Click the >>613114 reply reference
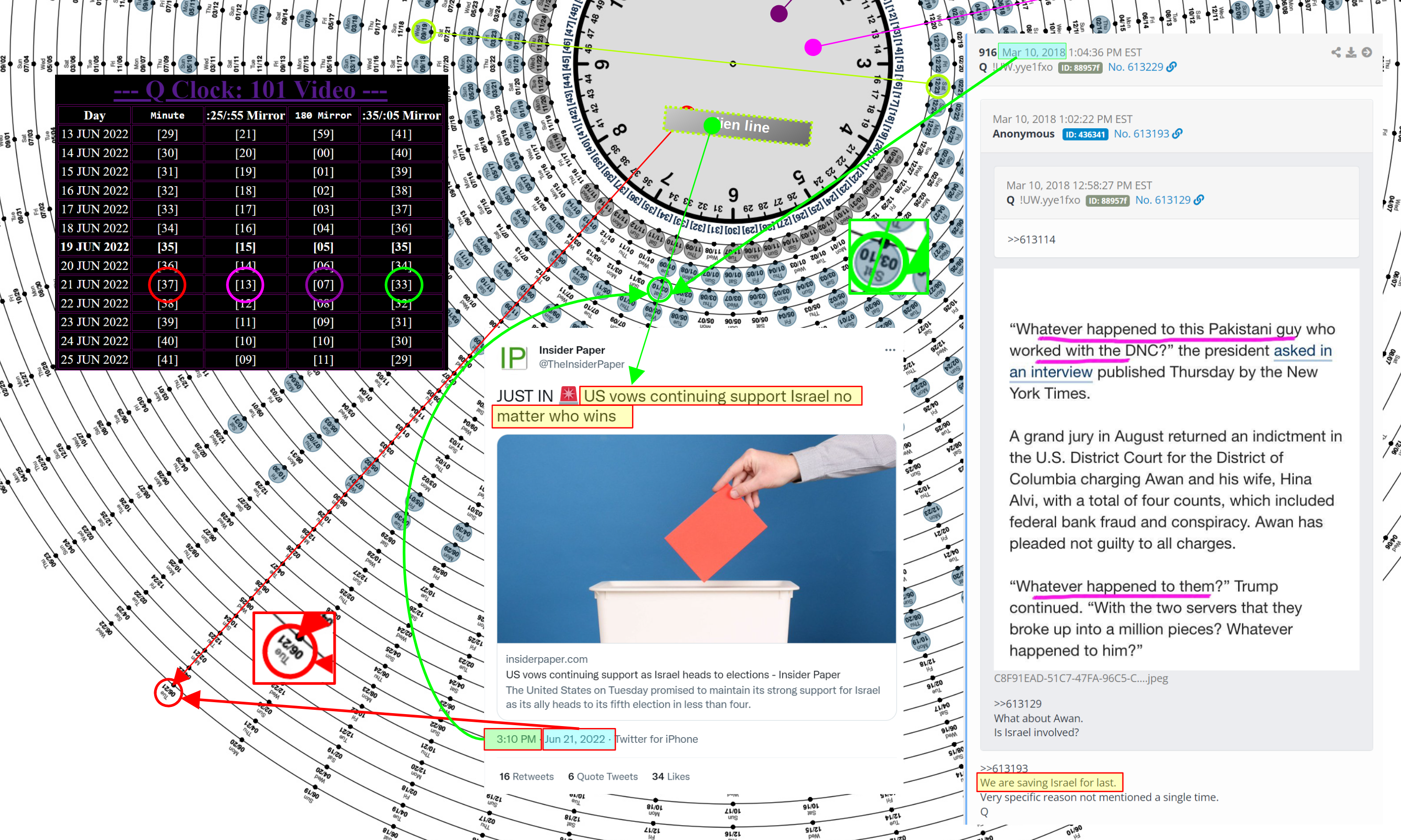1401x840 pixels. pos(1031,239)
